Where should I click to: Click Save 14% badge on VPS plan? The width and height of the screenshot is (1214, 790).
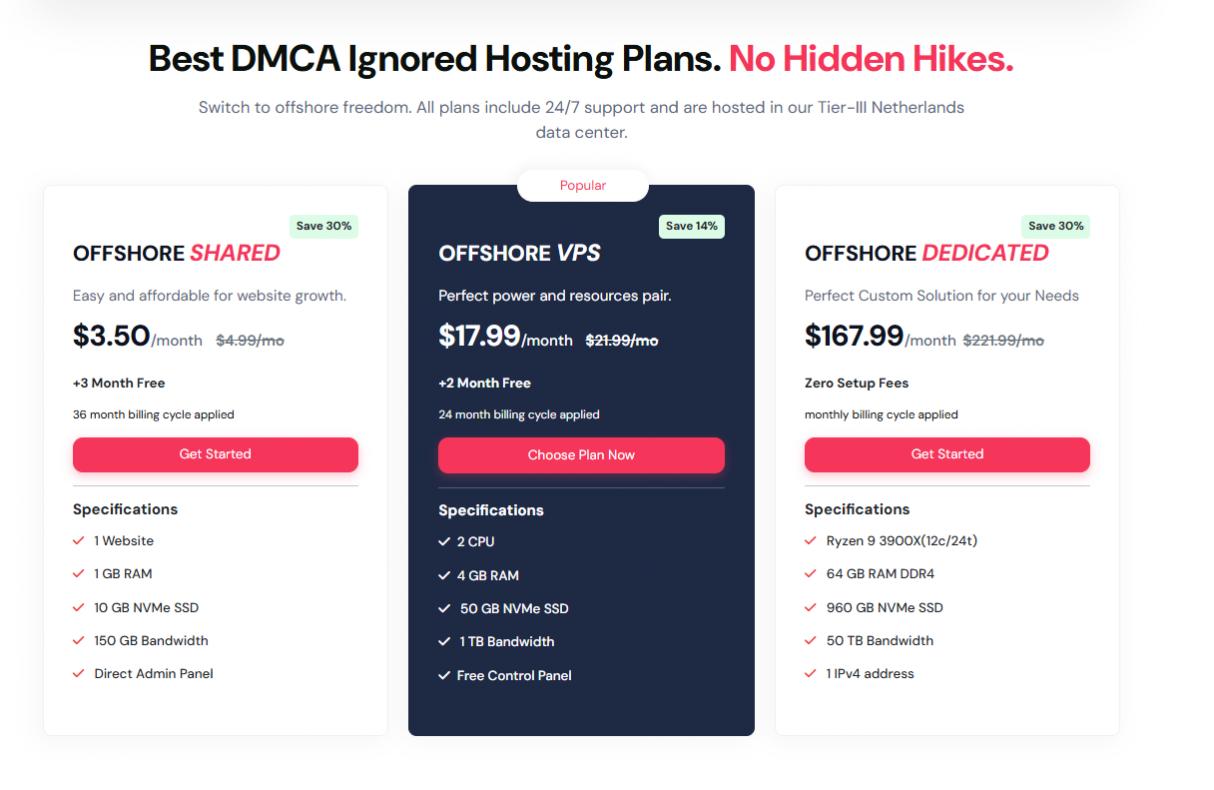[692, 226]
